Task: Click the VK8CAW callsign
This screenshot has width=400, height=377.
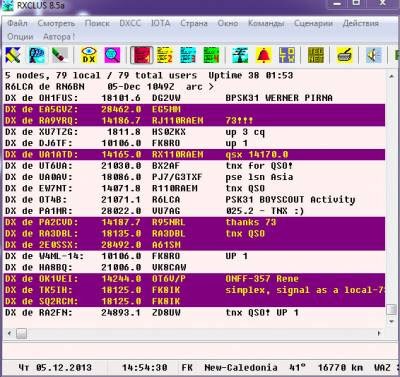Action: (x=169, y=268)
